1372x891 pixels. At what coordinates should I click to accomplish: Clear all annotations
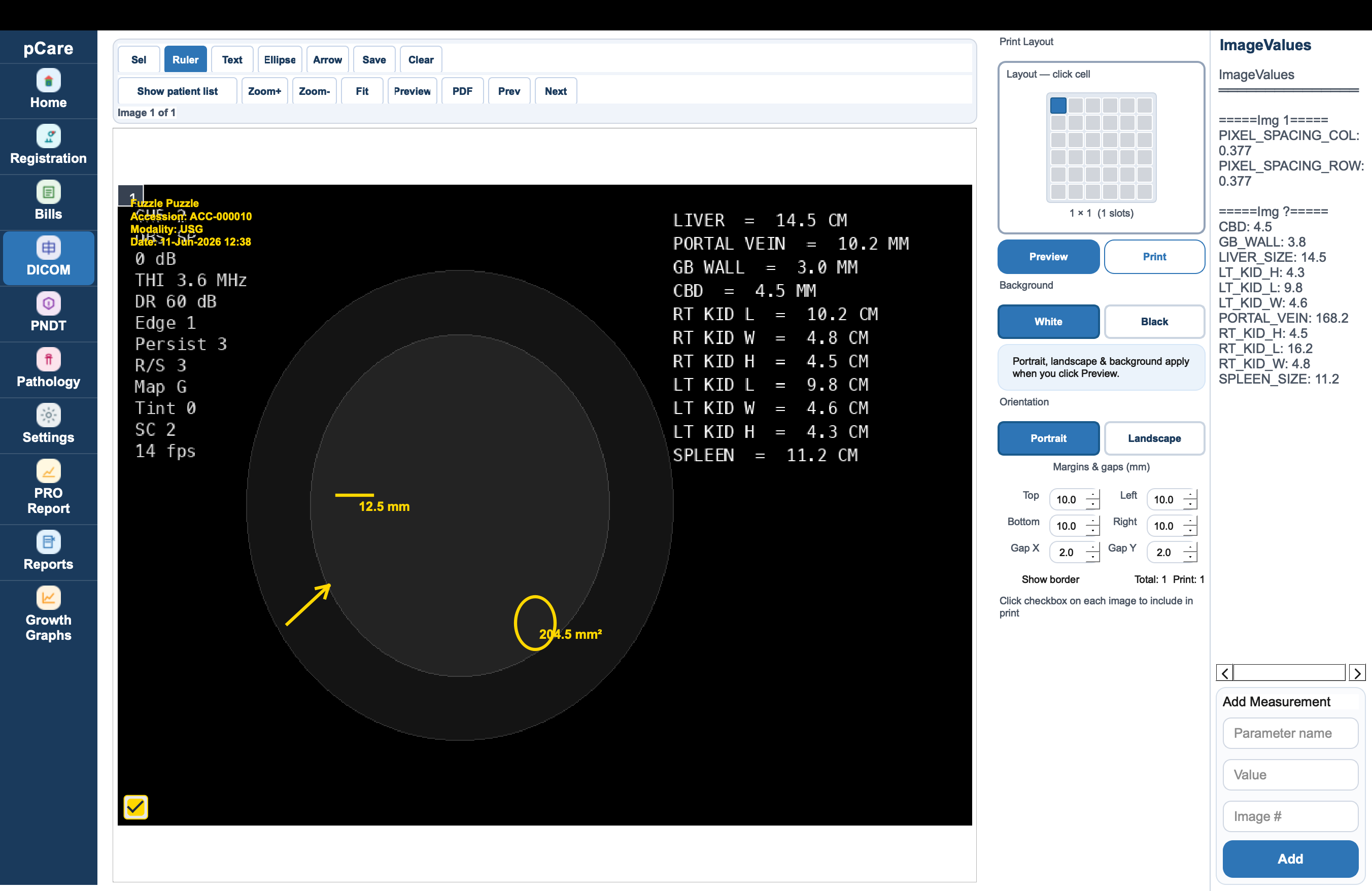pos(421,59)
